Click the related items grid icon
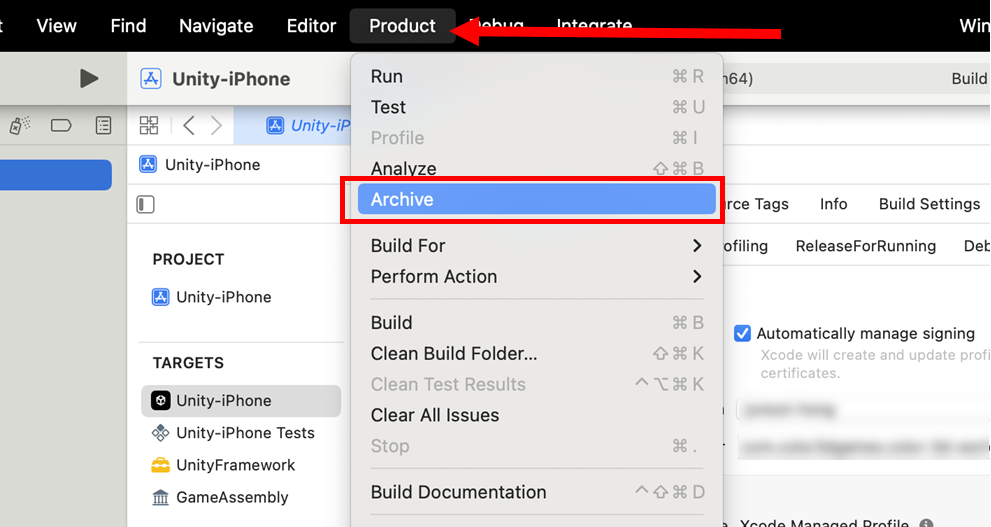This screenshot has height=527, width=991. (149, 125)
